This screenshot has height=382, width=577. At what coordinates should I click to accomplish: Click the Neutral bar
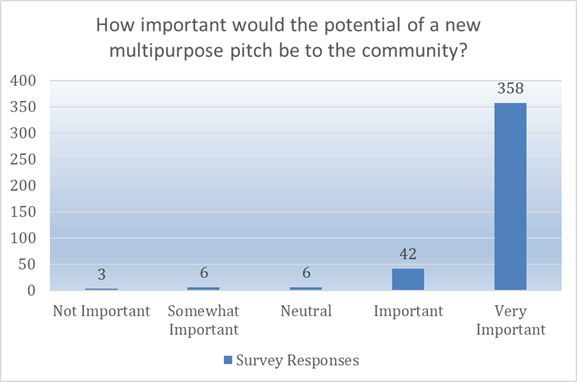[x=305, y=289]
